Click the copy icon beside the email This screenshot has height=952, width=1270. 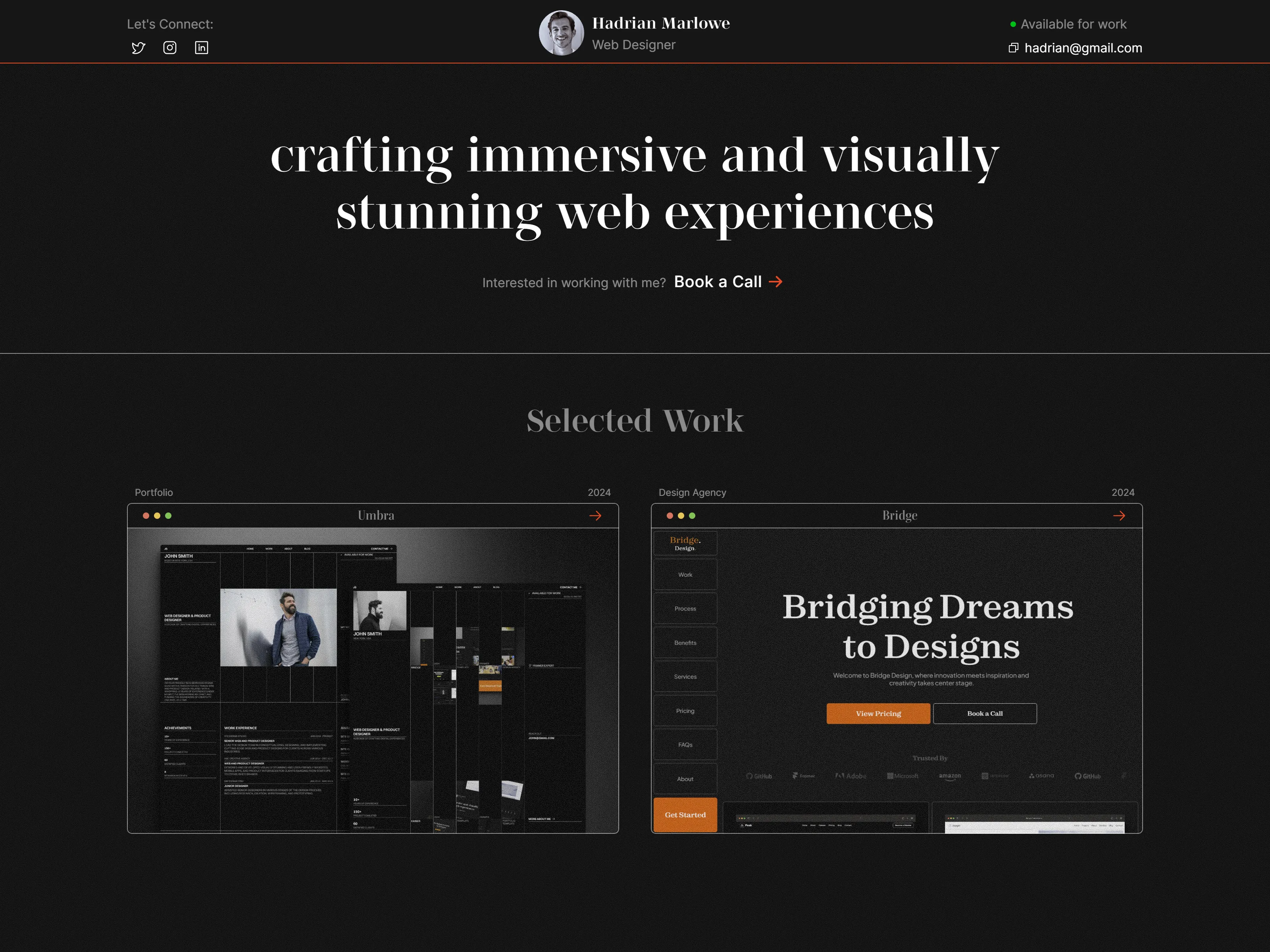coord(1013,48)
